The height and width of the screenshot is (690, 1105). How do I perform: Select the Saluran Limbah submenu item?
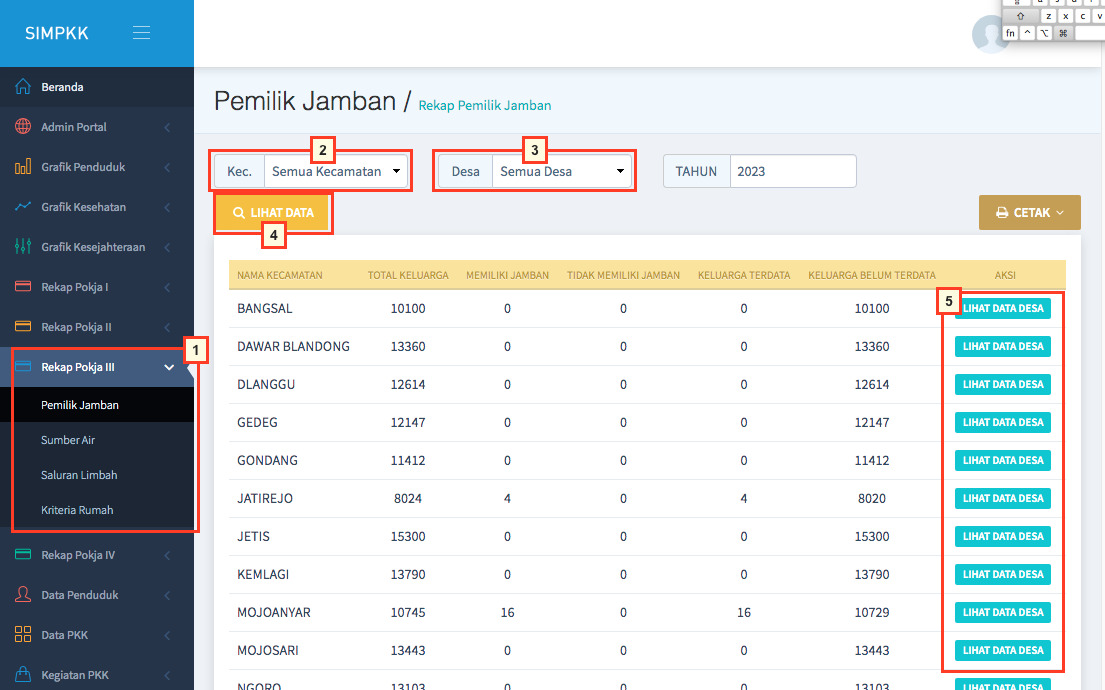[x=79, y=475]
